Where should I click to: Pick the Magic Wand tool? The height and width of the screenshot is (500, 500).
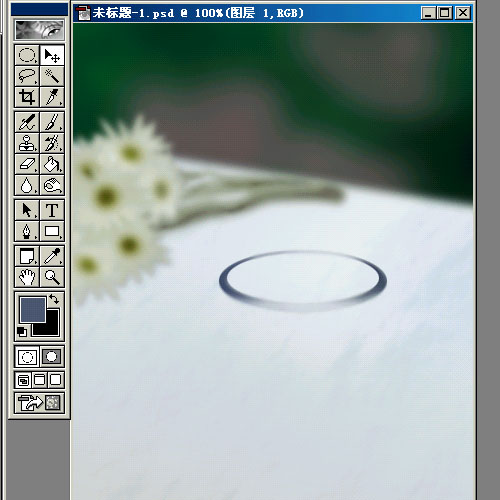pyautogui.click(x=52, y=76)
